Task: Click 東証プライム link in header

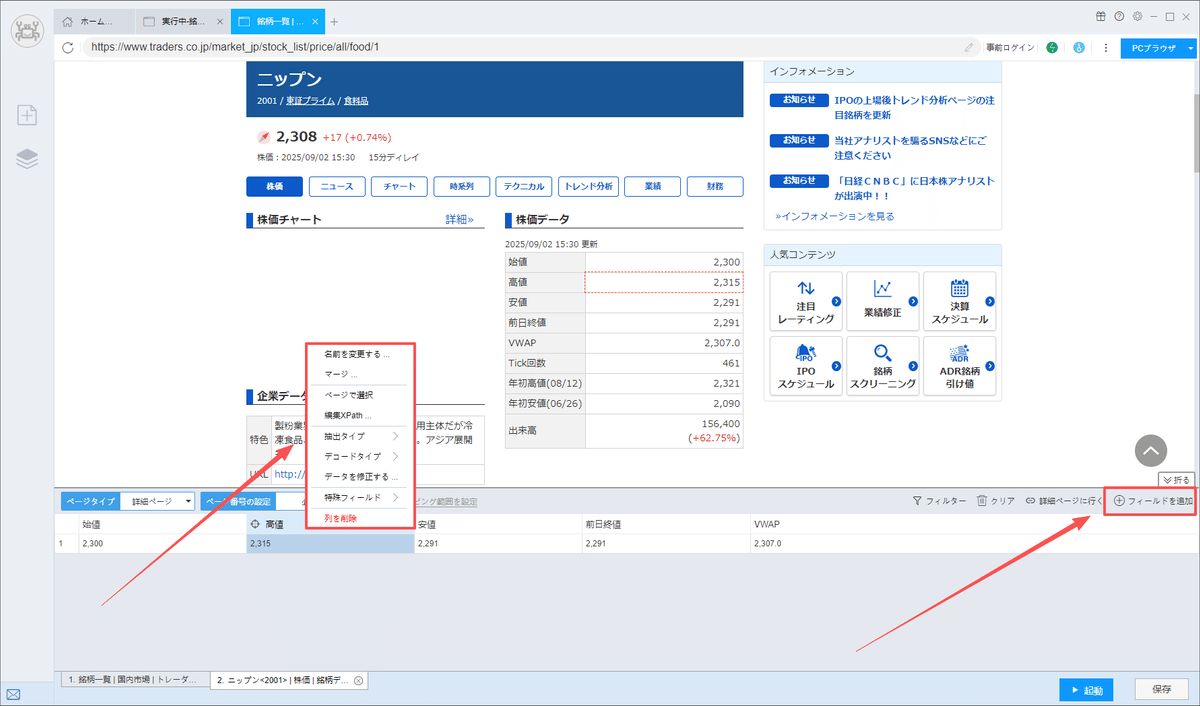Action: (310, 100)
